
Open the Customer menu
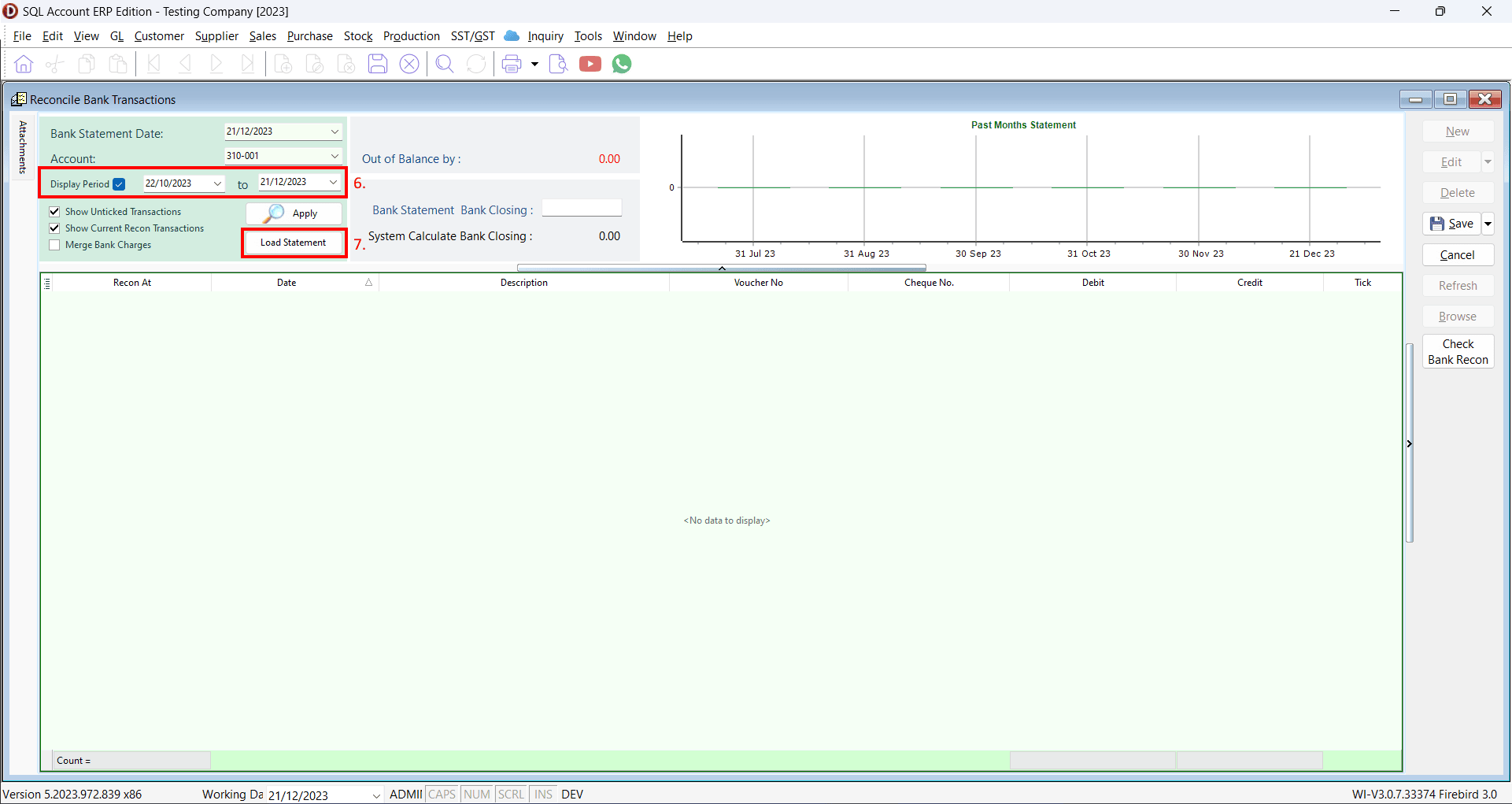pyautogui.click(x=159, y=36)
